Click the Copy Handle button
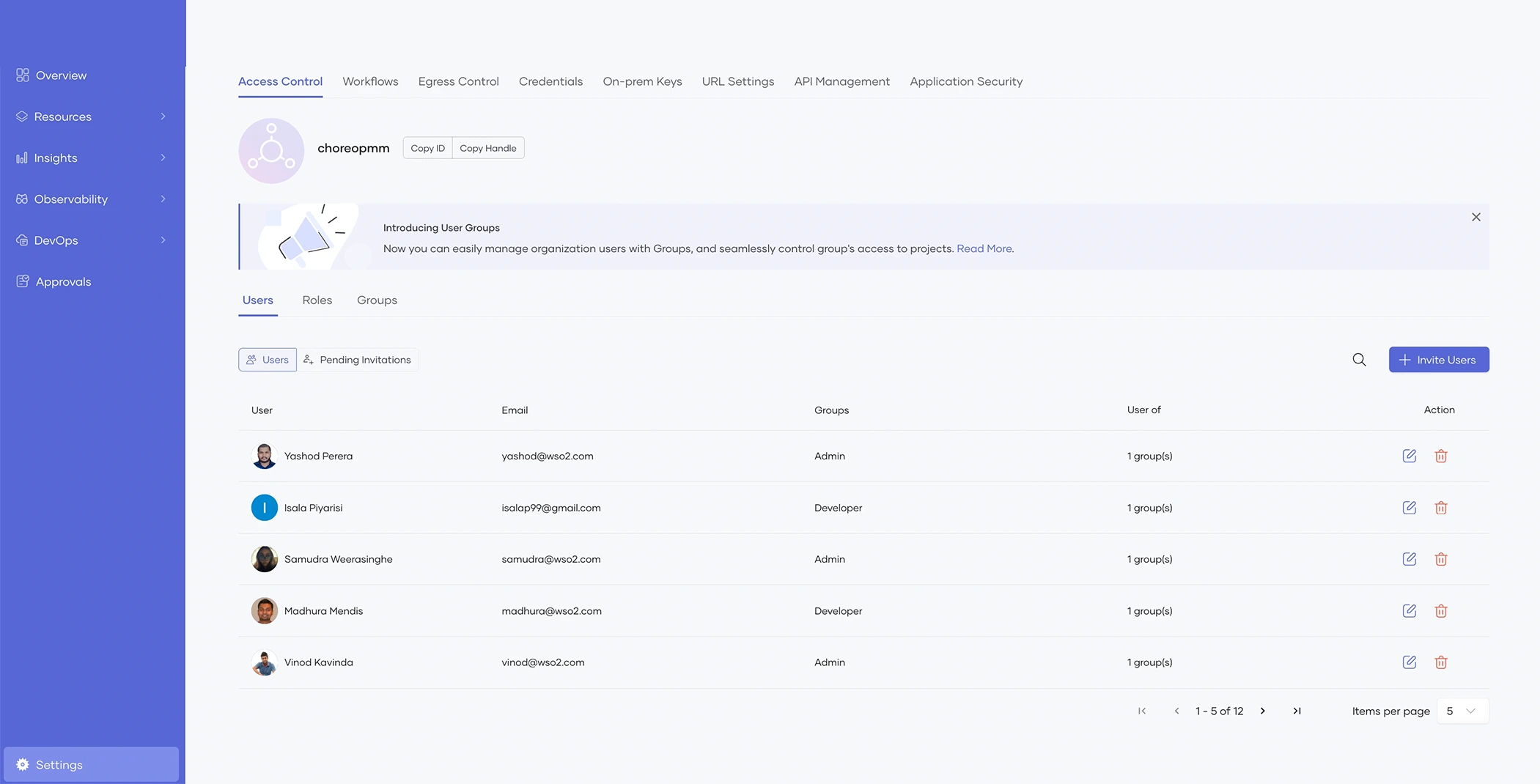 tap(488, 147)
